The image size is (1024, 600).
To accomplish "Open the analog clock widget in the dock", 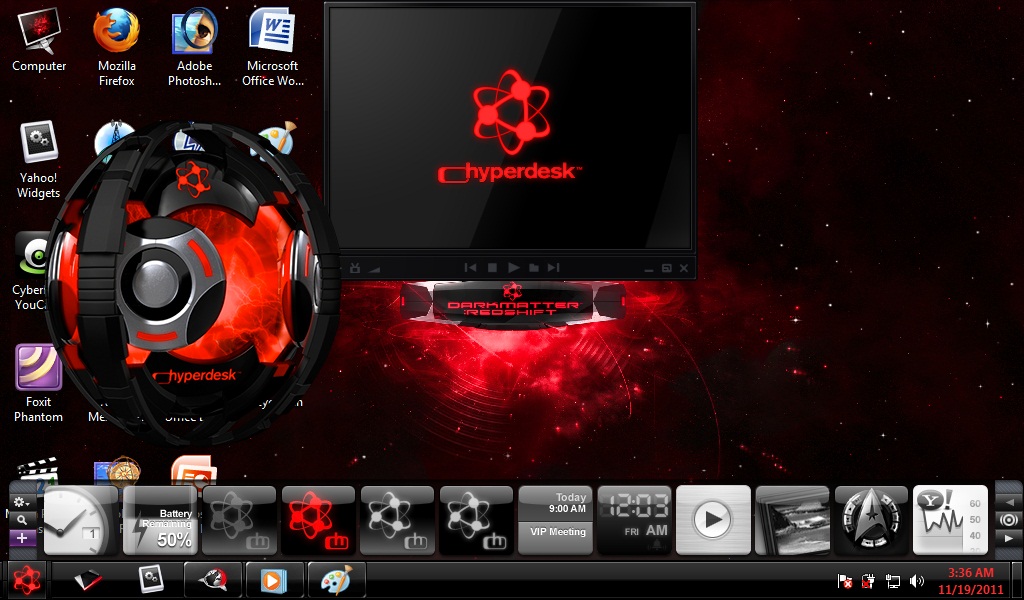I will point(80,520).
